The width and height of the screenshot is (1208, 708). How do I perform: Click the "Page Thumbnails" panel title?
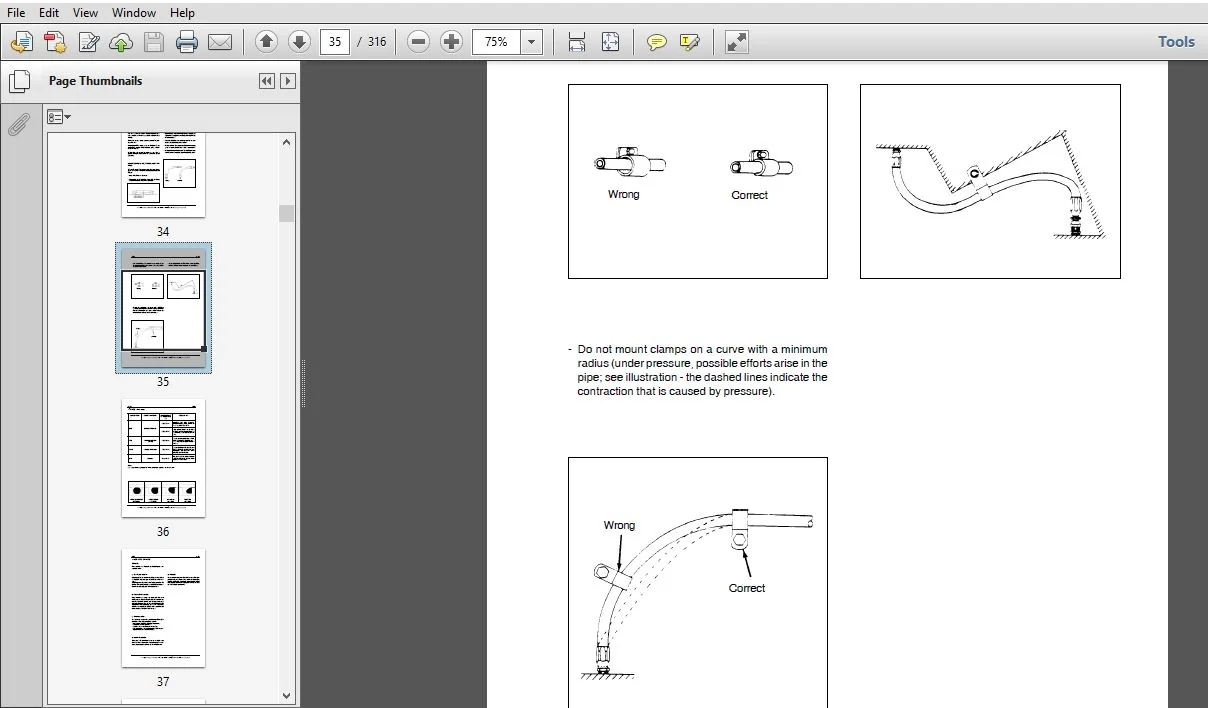coord(95,81)
